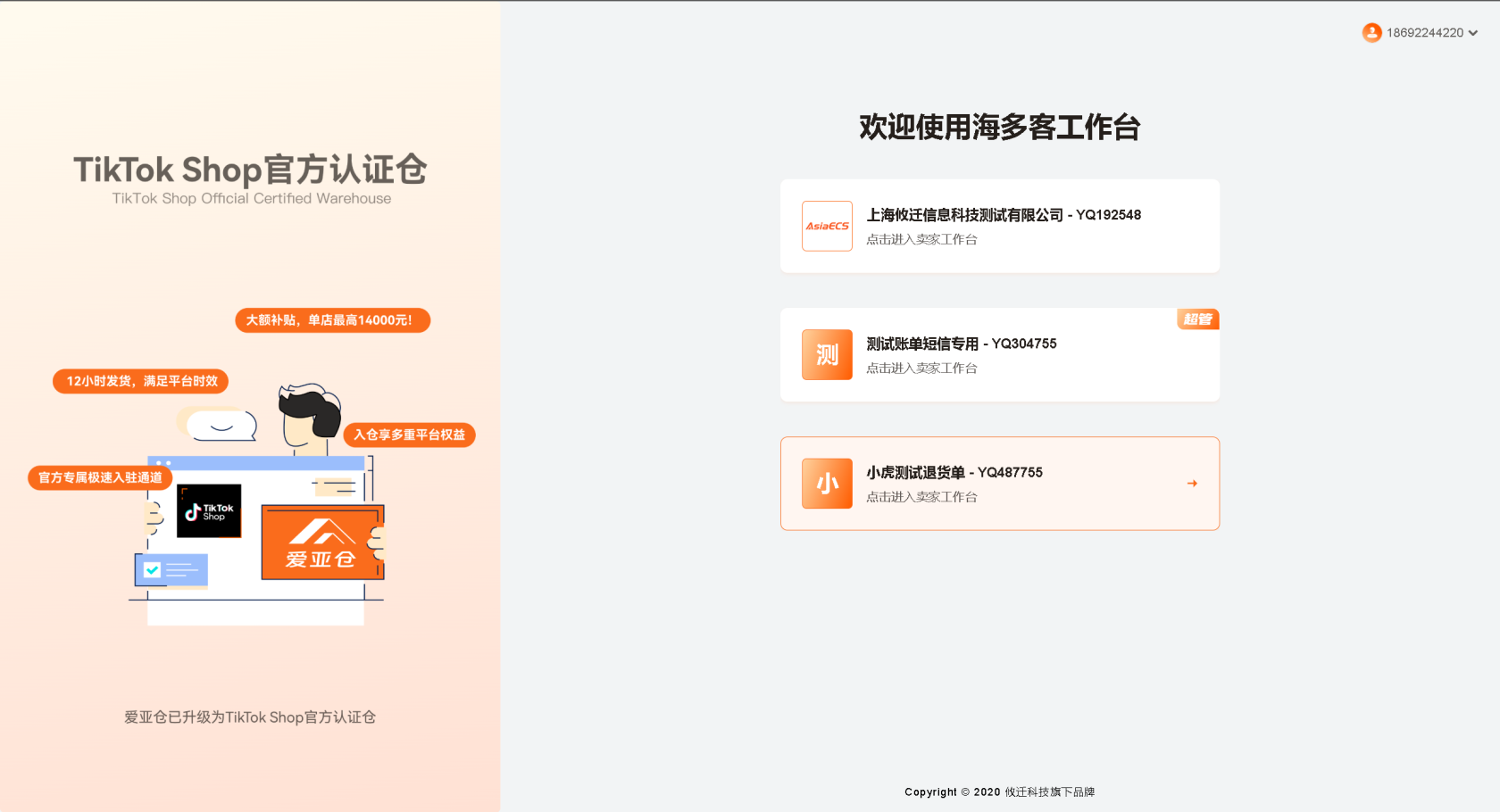Open 上海攸迁信息科技测试有限公司 YQ192548 workspace
This screenshot has height=812, width=1500.
(x=1003, y=215)
